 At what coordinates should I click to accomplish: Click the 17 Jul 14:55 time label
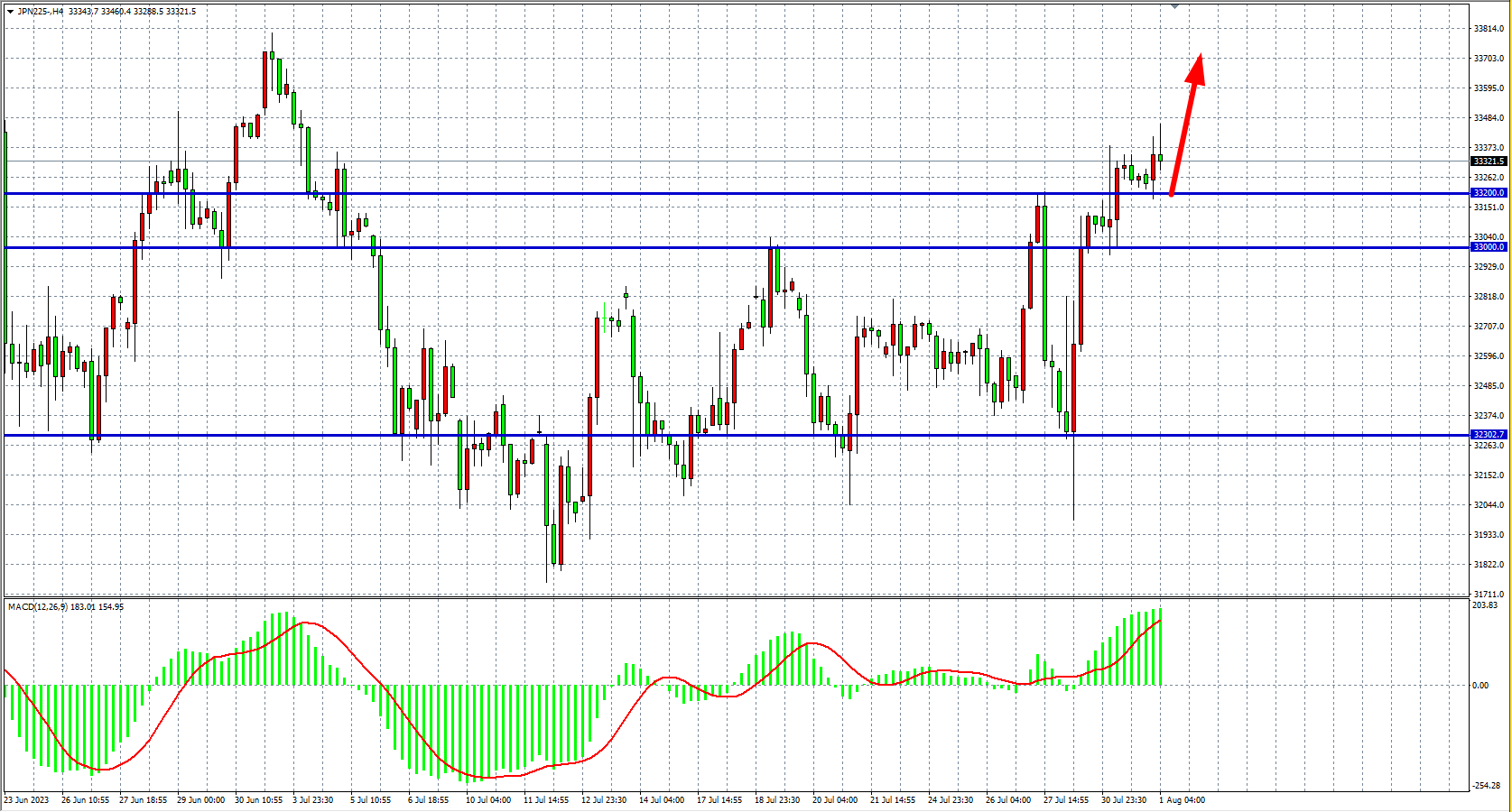coord(719,800)
